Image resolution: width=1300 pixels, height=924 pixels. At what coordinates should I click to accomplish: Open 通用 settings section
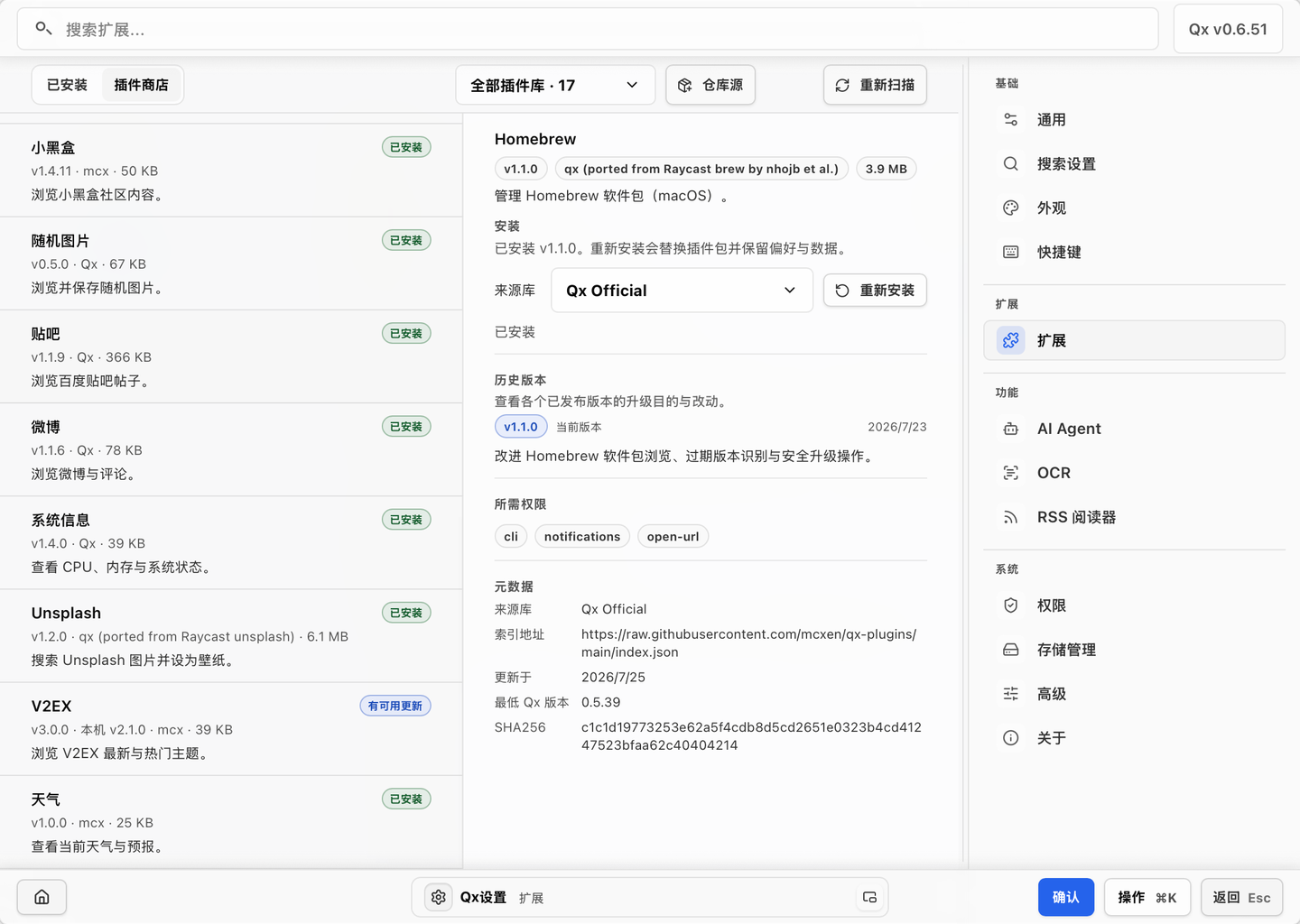(1134, 120)
